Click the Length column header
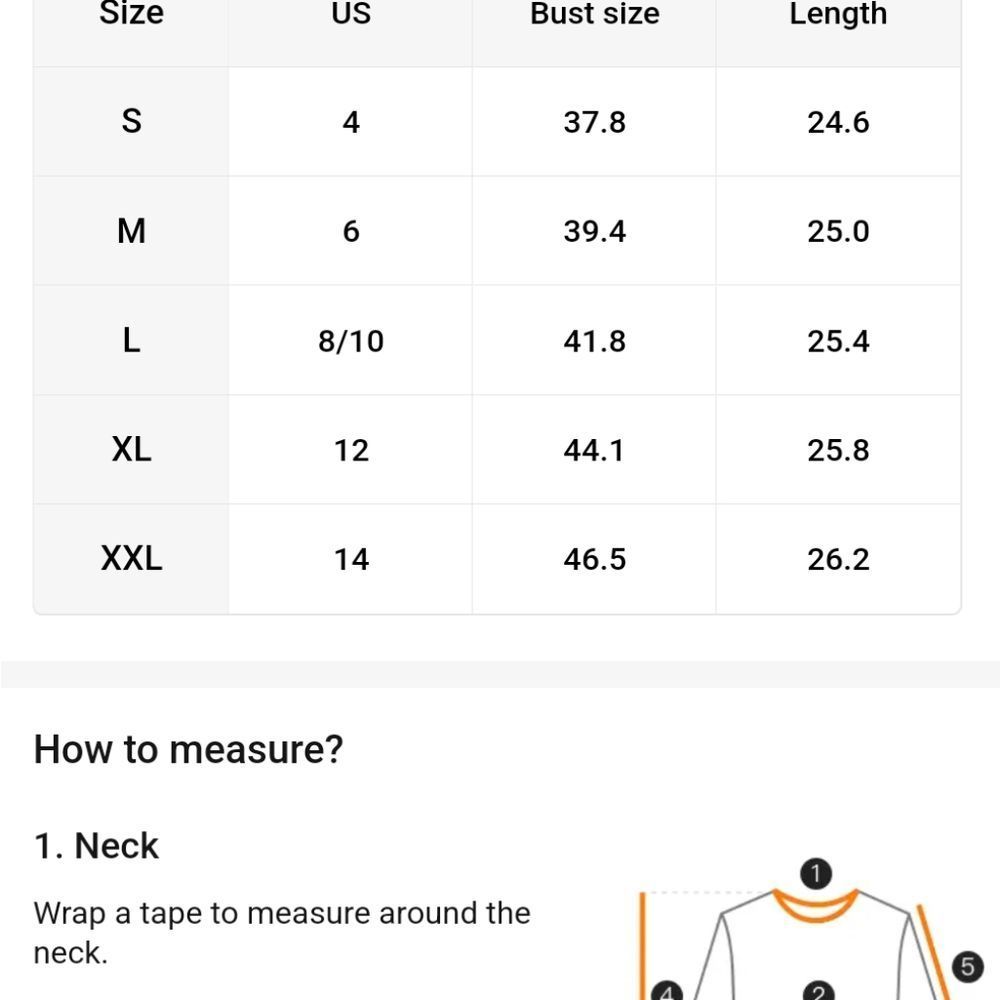1000x1000 pixels. [x=838, y=14]
